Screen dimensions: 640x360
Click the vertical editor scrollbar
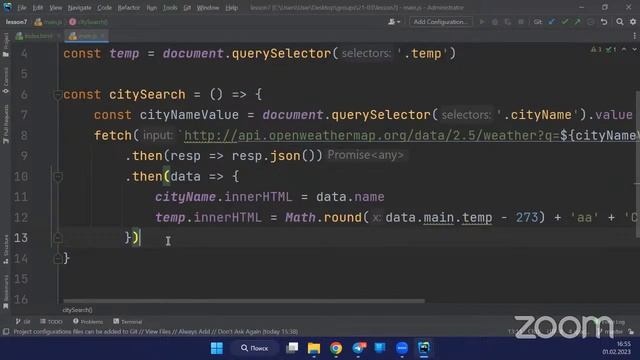(638, 163)
